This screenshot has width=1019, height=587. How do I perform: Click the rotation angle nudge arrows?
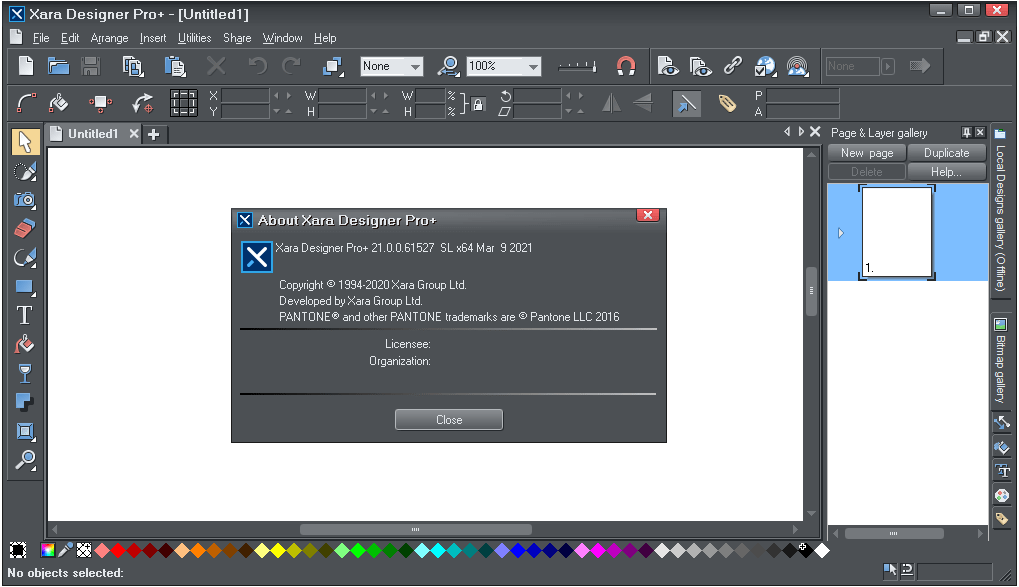point(574,96)
